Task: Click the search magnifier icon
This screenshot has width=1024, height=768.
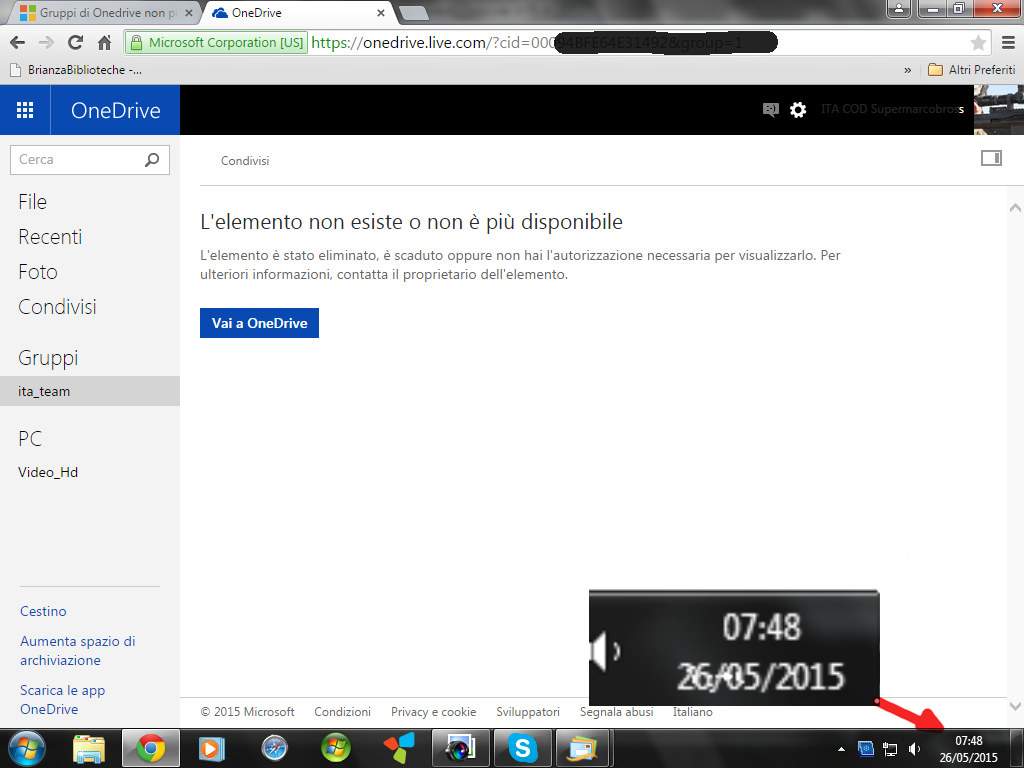Action: (152, 159)
